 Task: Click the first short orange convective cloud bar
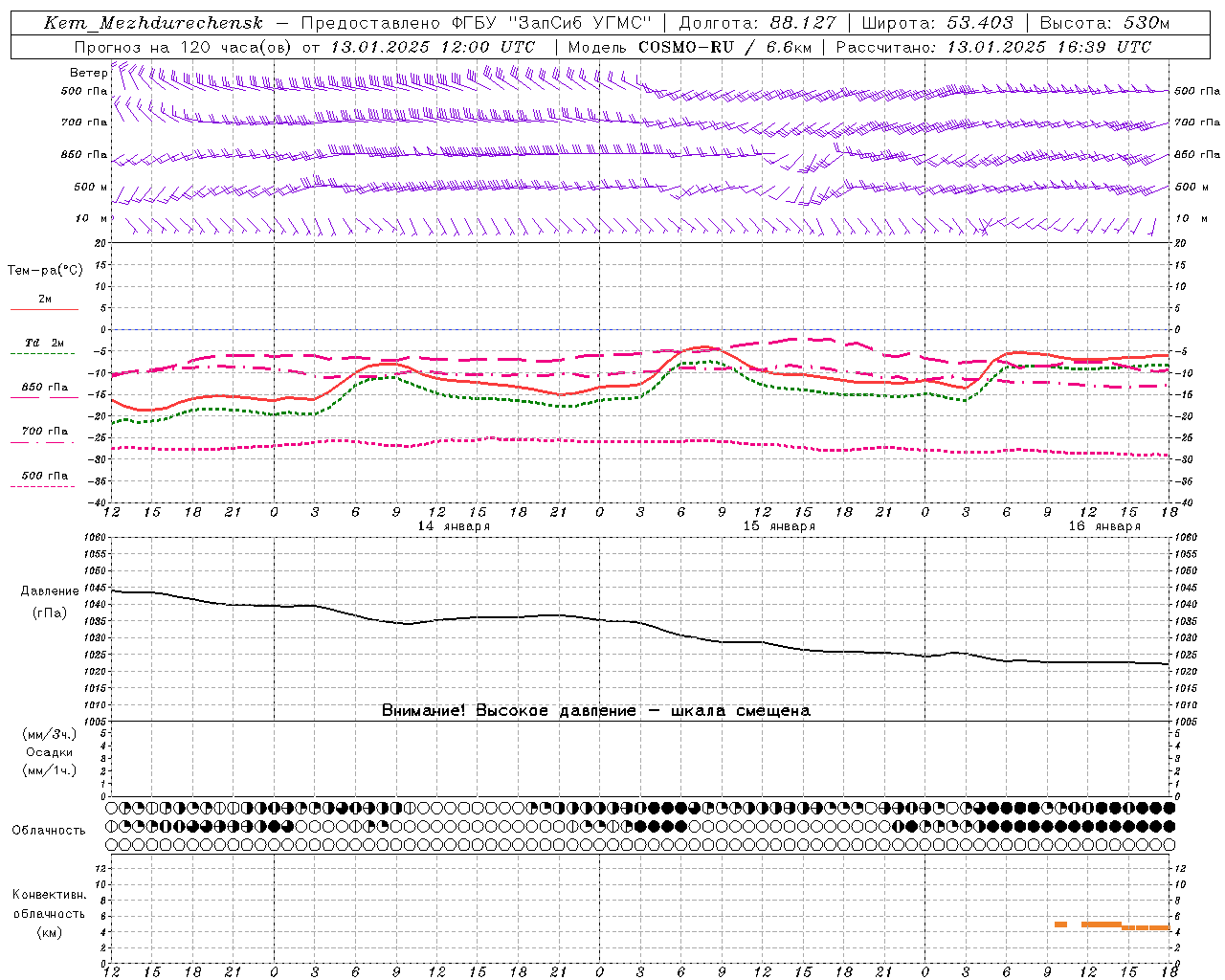pos(1060,924)
